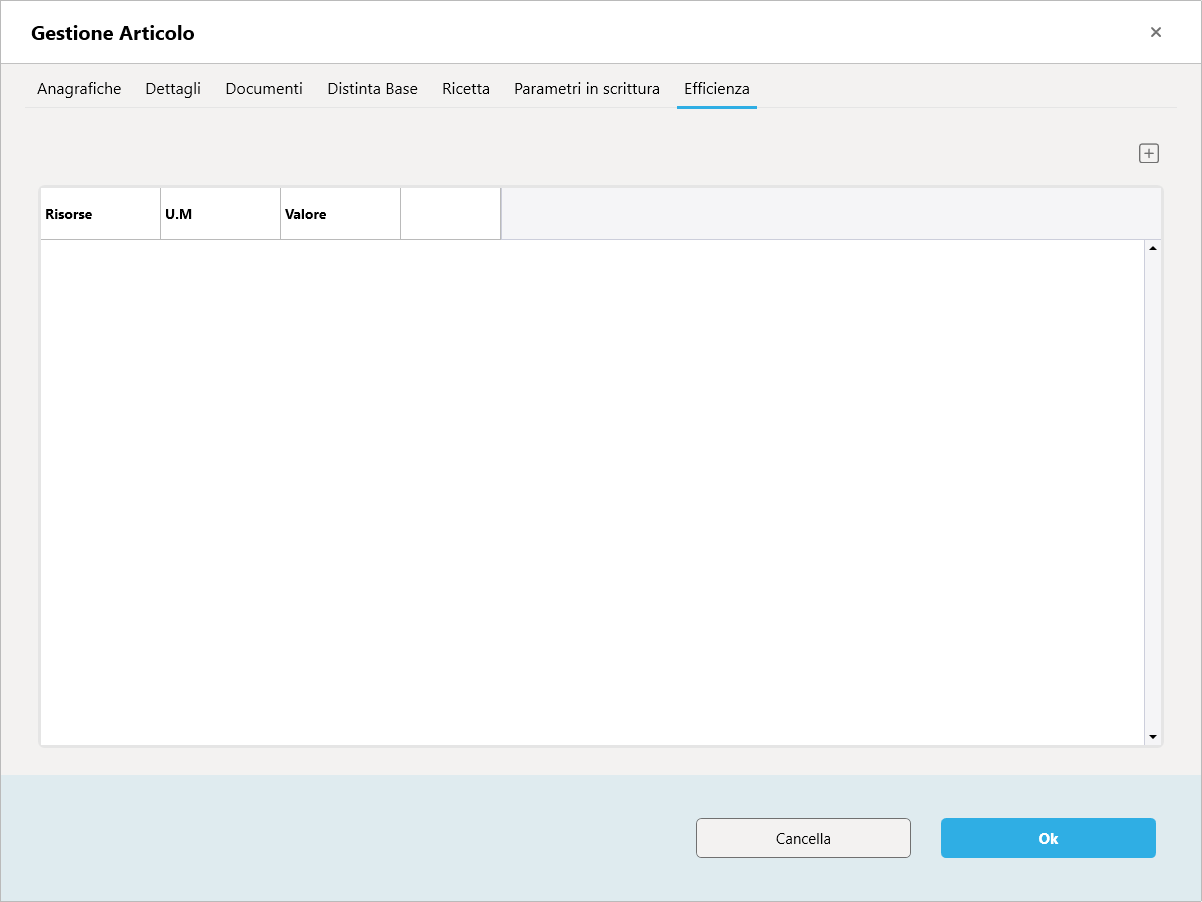Image resolution: width=1202 pixels, height=902 pixels.
Task: Select the Distinta Base tab
Action: tap(373, 89)
